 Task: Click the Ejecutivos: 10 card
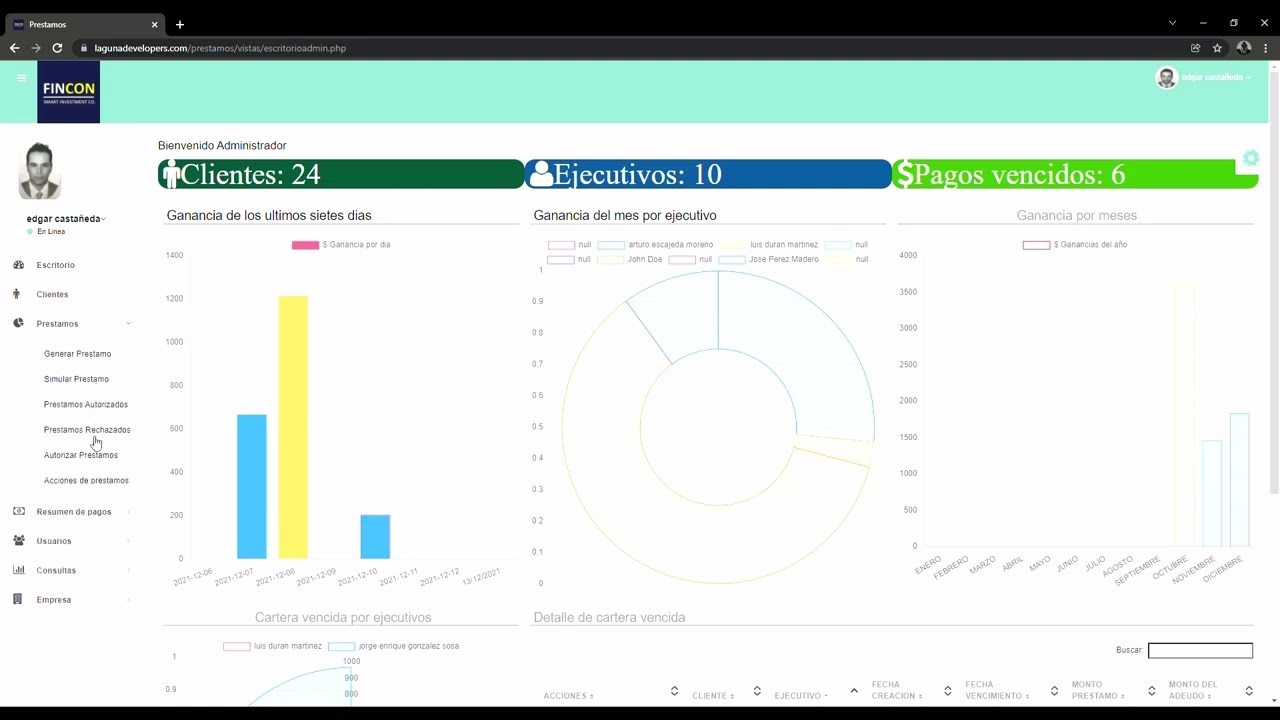(708, 174)
